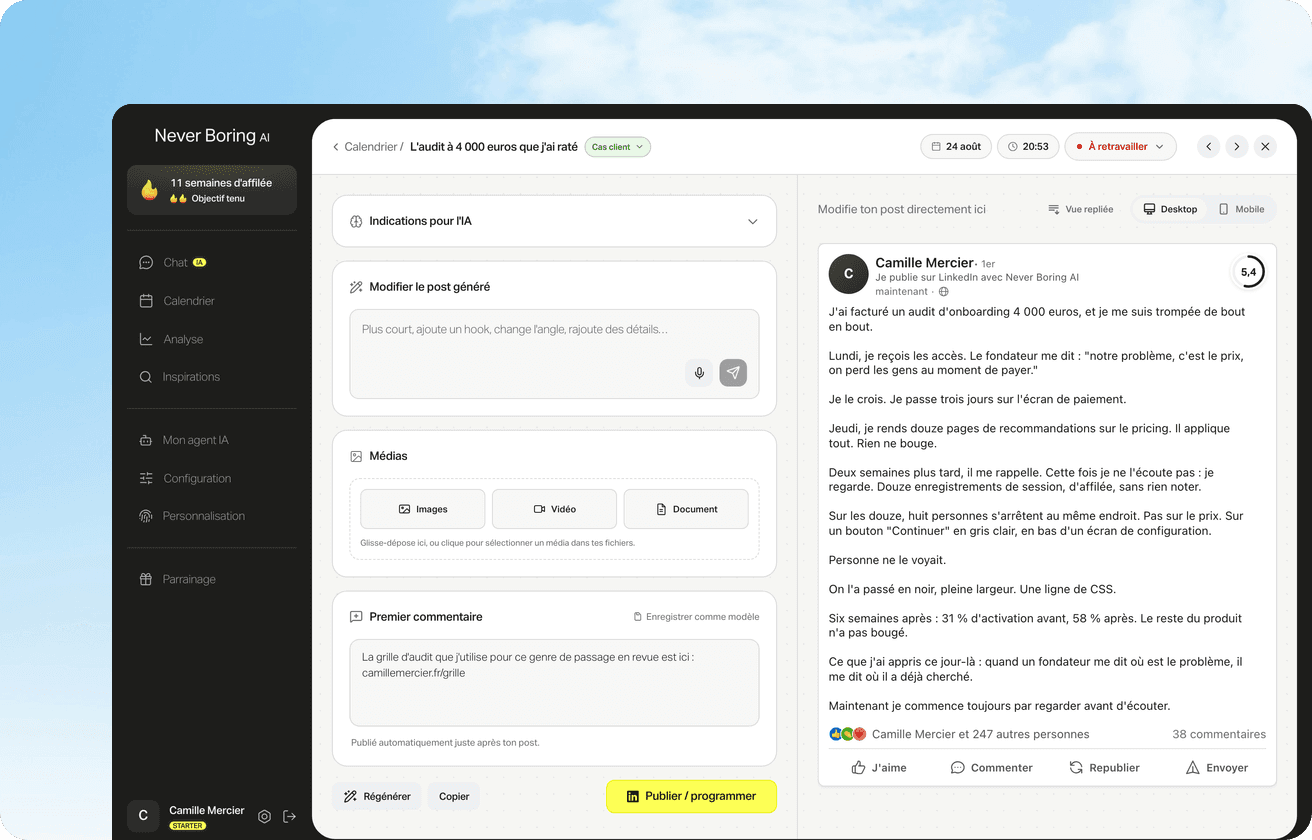Select Inspirations in the sidebar

pos(179,377)
